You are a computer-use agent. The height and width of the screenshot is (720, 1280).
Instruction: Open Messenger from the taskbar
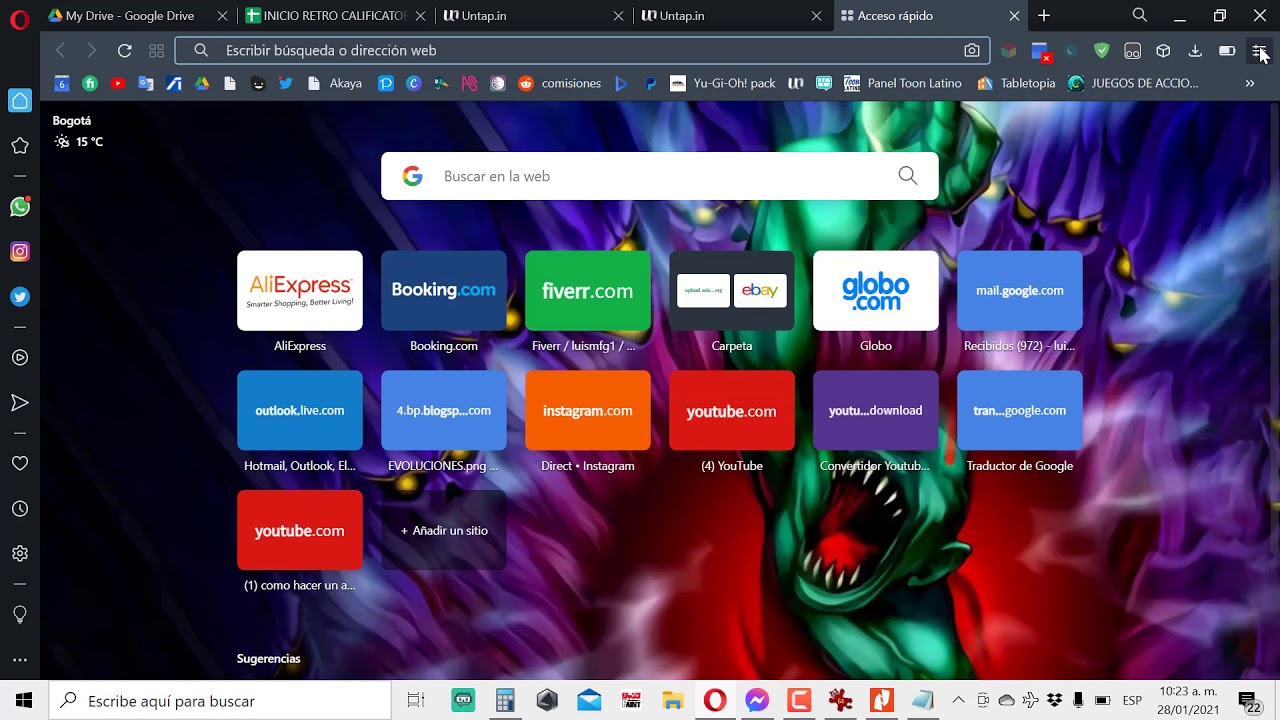click(x=757, y=701)
